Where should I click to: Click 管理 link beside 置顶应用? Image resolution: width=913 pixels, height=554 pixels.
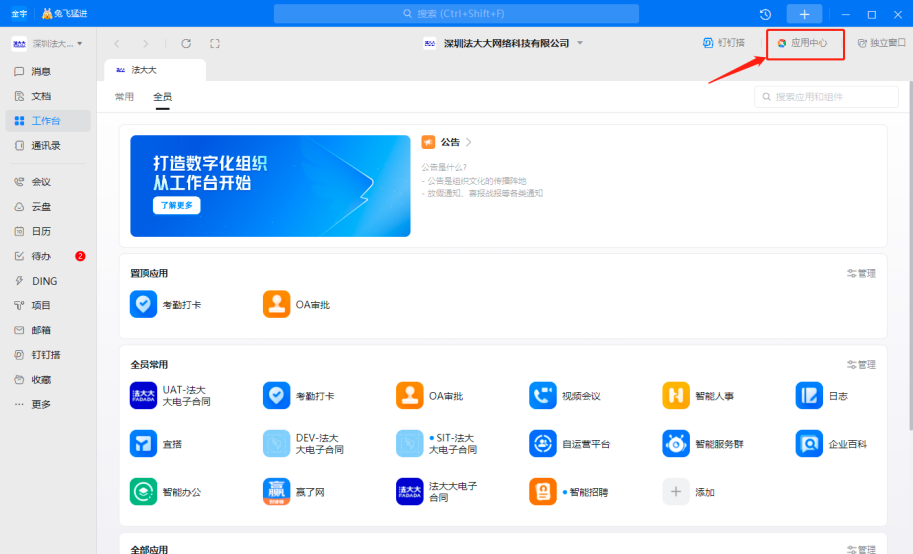[861, 273]
